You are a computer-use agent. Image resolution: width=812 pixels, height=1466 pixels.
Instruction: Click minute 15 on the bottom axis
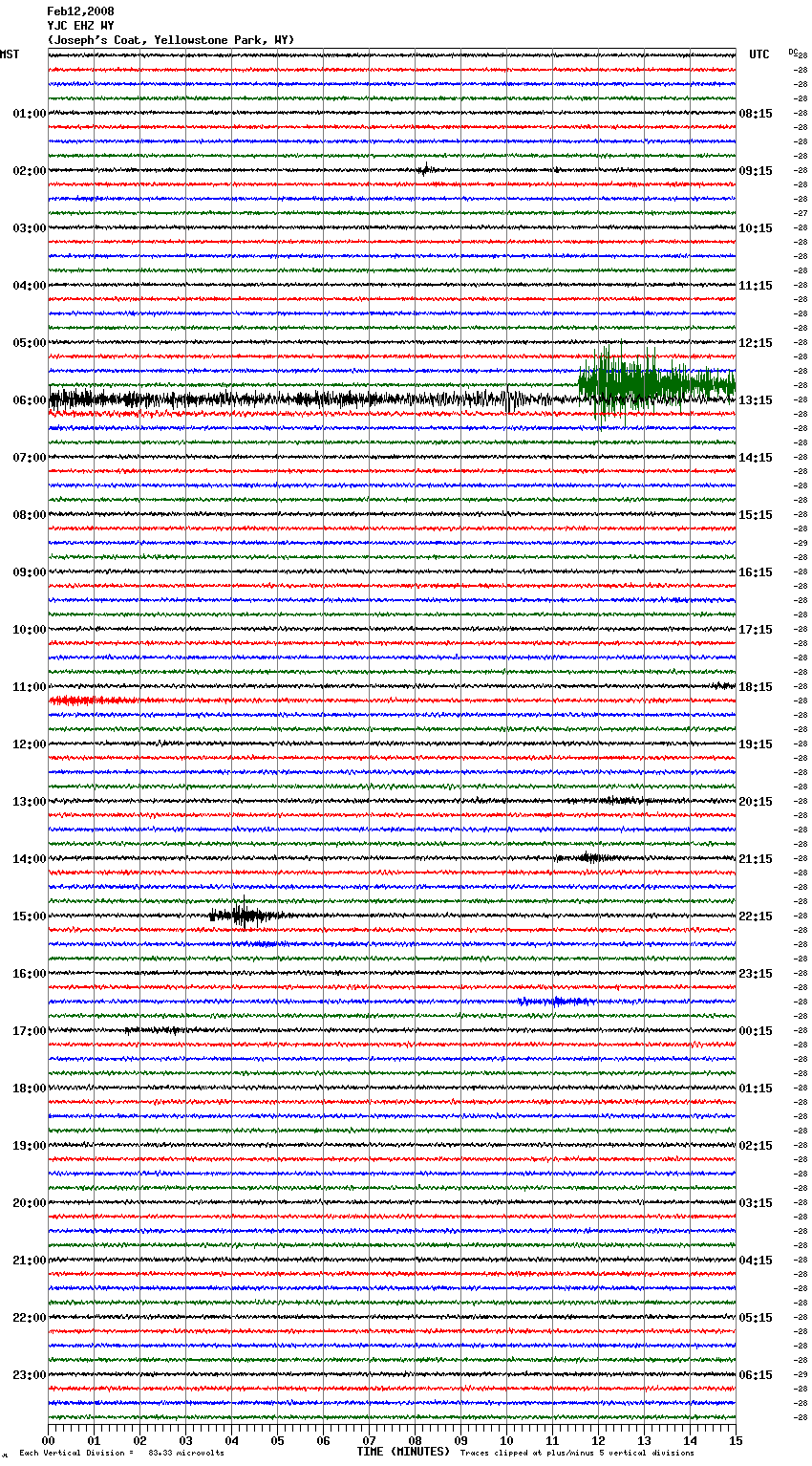736,1440
